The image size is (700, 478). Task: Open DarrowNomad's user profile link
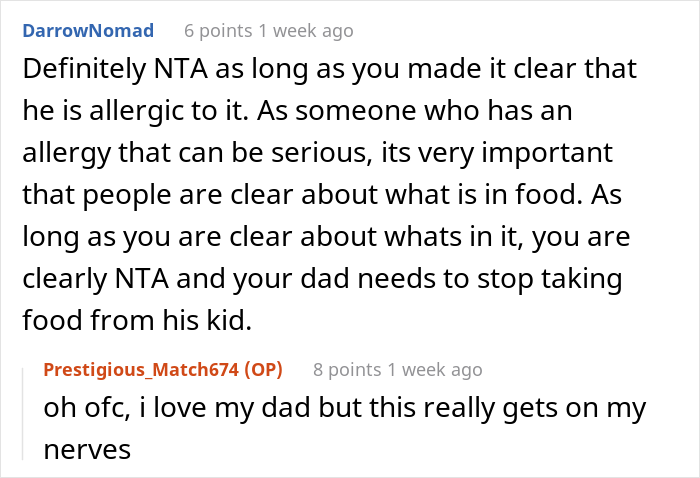pyautogui.click(x=87, y=31)
